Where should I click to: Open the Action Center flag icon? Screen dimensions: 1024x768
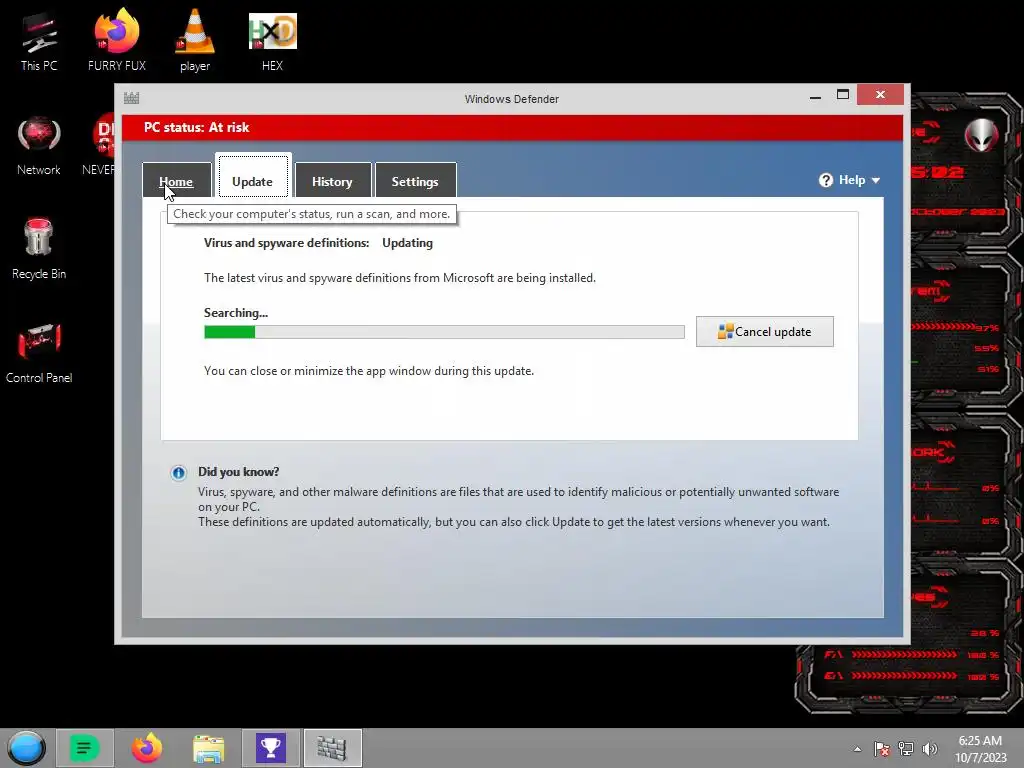882,749
